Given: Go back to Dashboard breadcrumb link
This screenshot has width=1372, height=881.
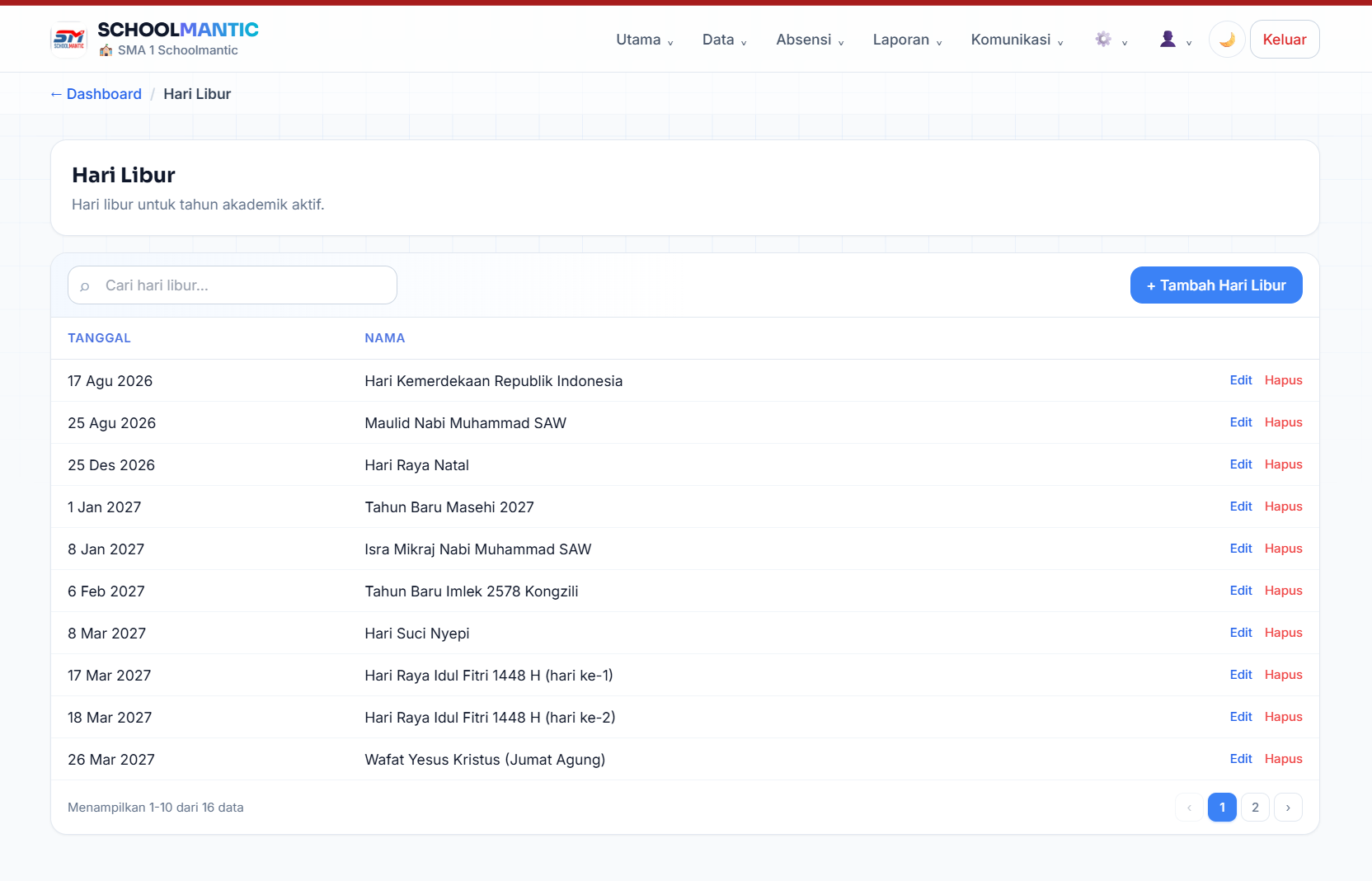Looking at the screenshot, I should [x=96, y=94].
